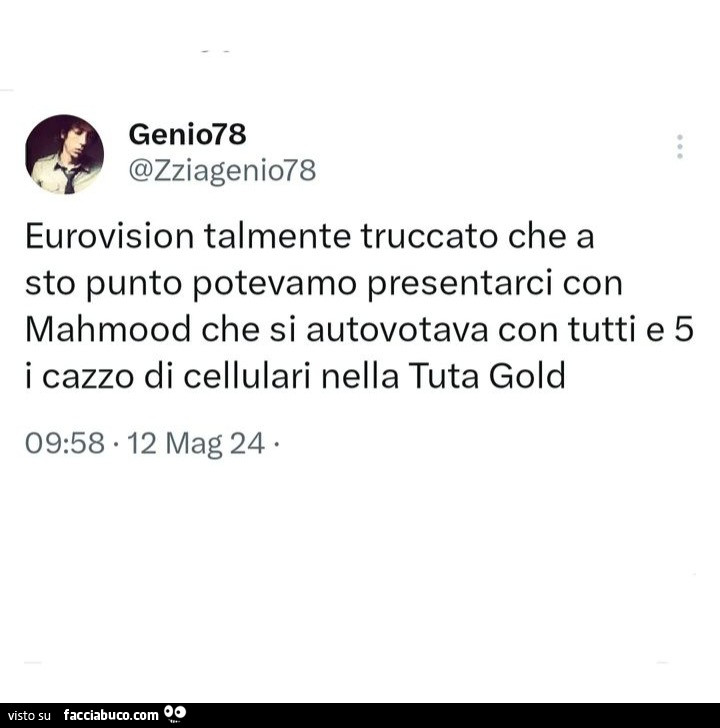720x728 pixels.
Task: Click the word talmente
Action: [277, 236]
